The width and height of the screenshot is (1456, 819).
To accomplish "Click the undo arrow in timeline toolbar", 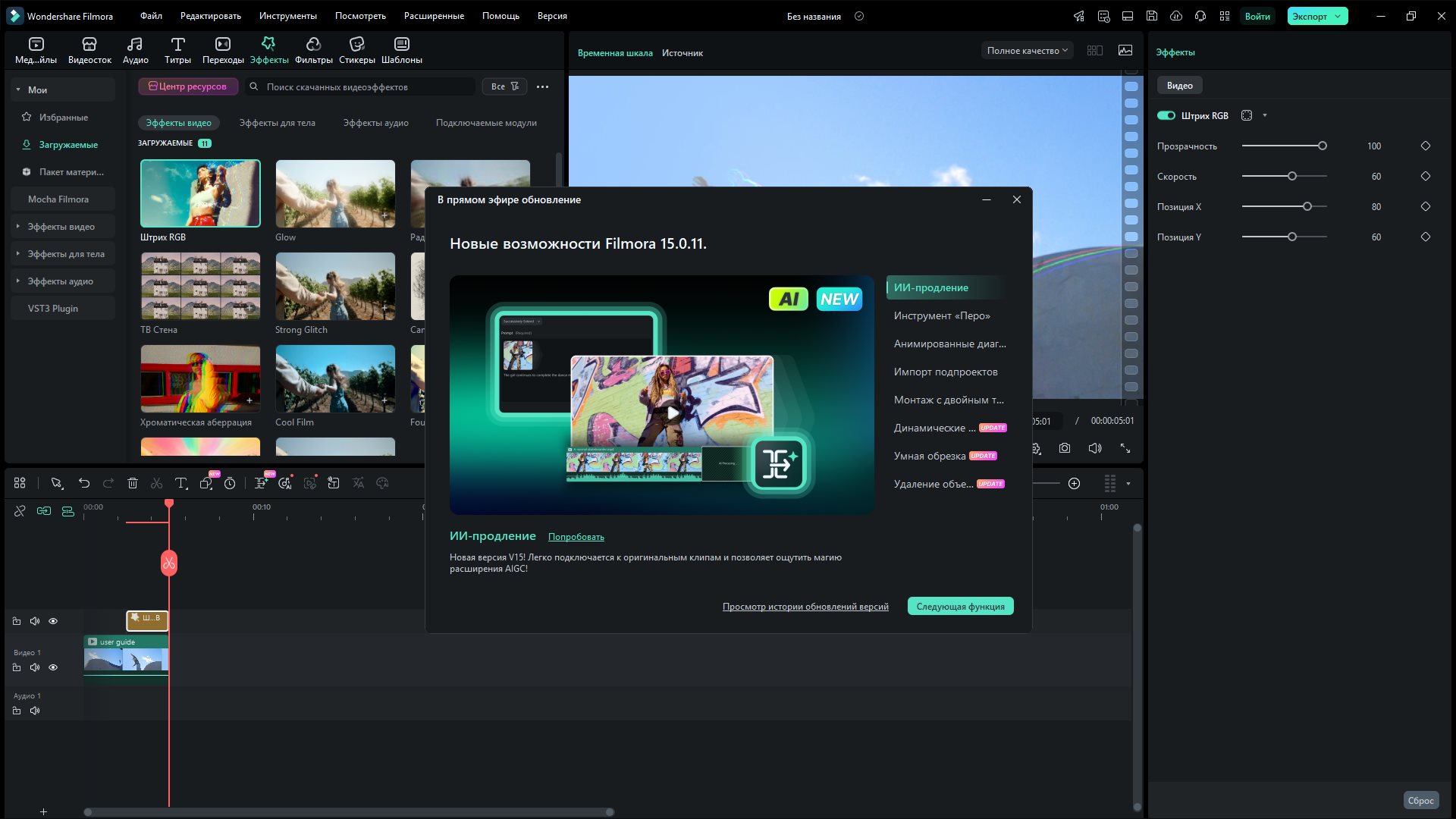I will [x=84, y=484].
